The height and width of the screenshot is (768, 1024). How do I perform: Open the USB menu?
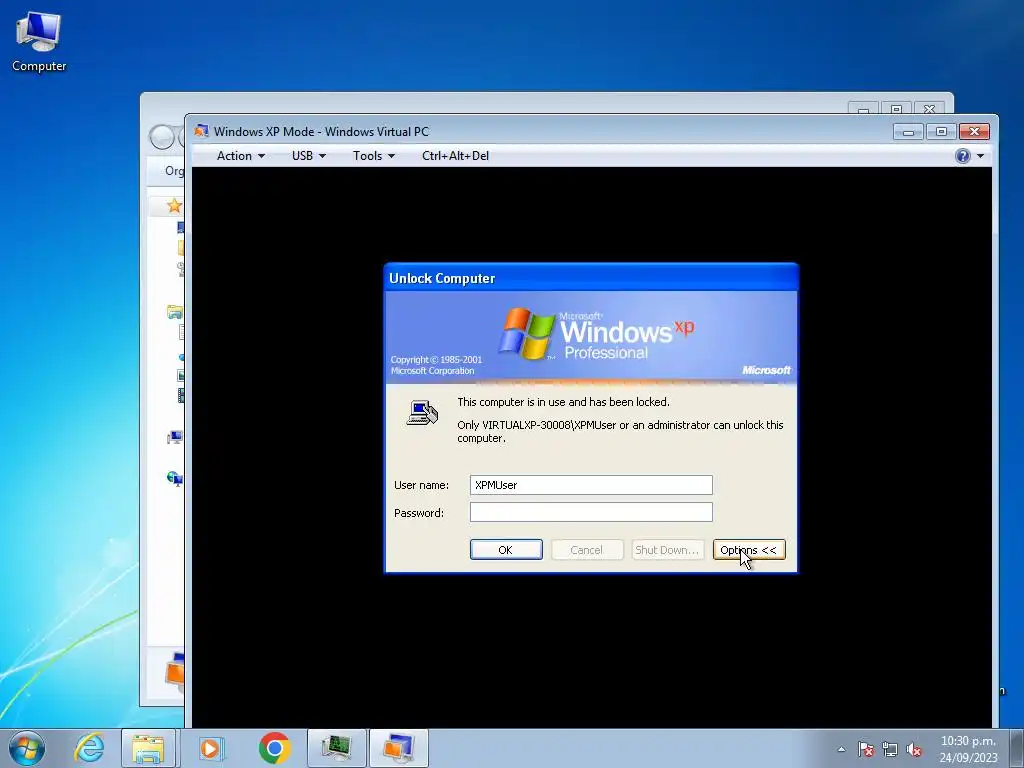pyautogui.click(x=308, y=155)
